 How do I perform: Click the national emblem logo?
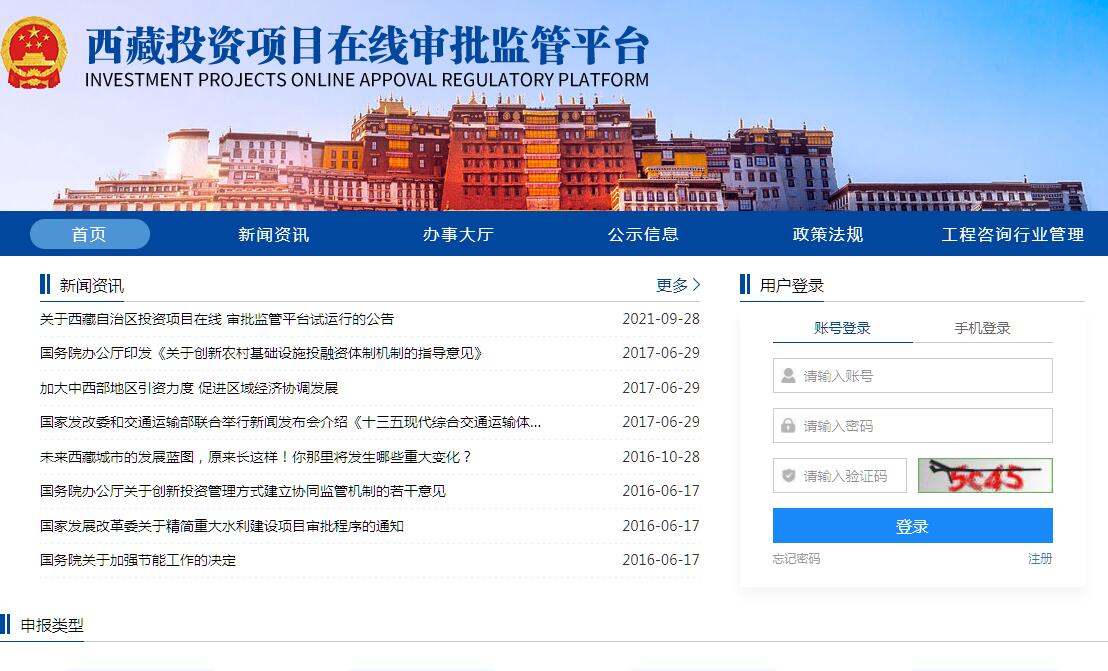coord(34,52)
